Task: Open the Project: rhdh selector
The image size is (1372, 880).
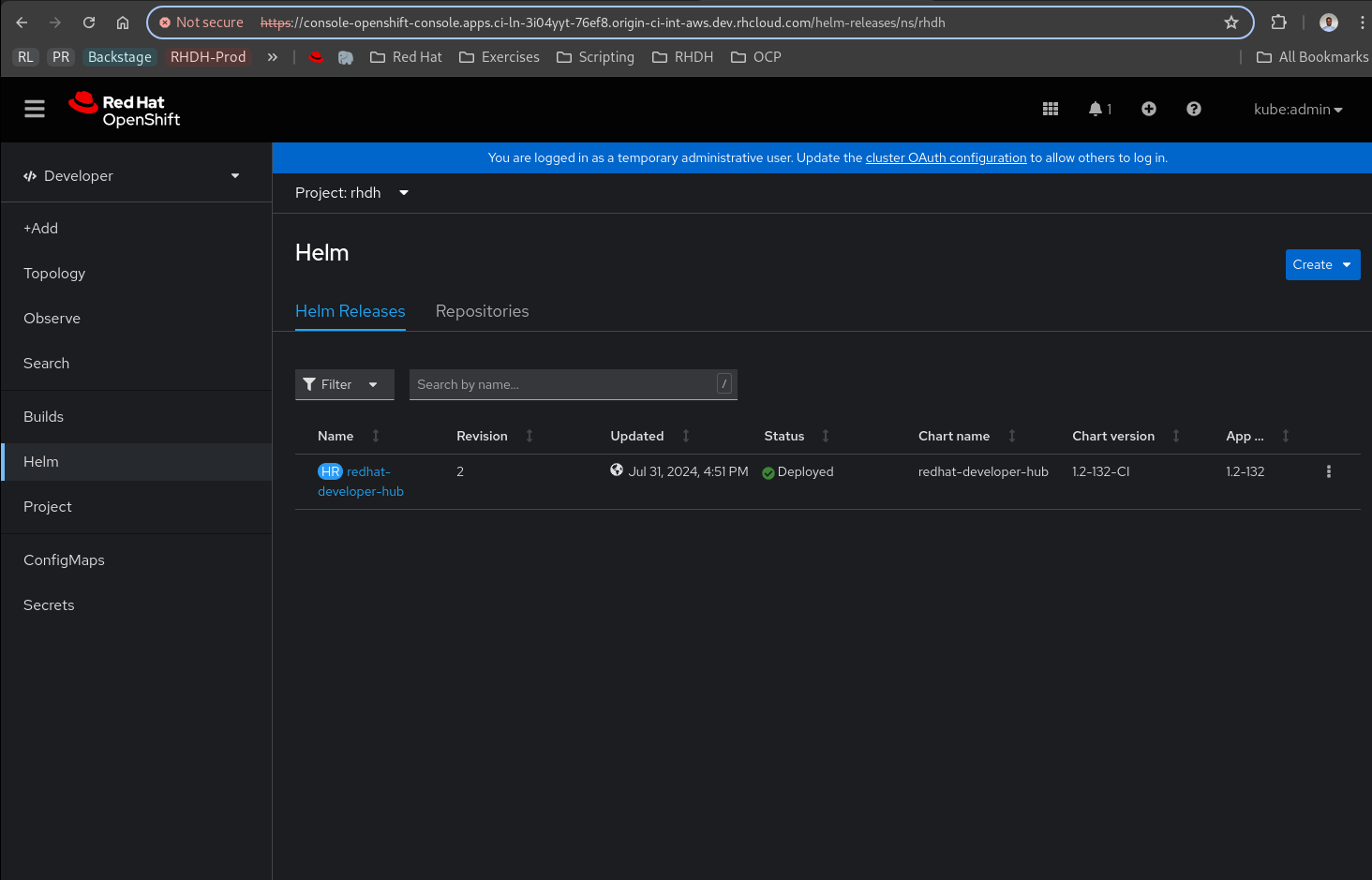Action: (352, 193)
